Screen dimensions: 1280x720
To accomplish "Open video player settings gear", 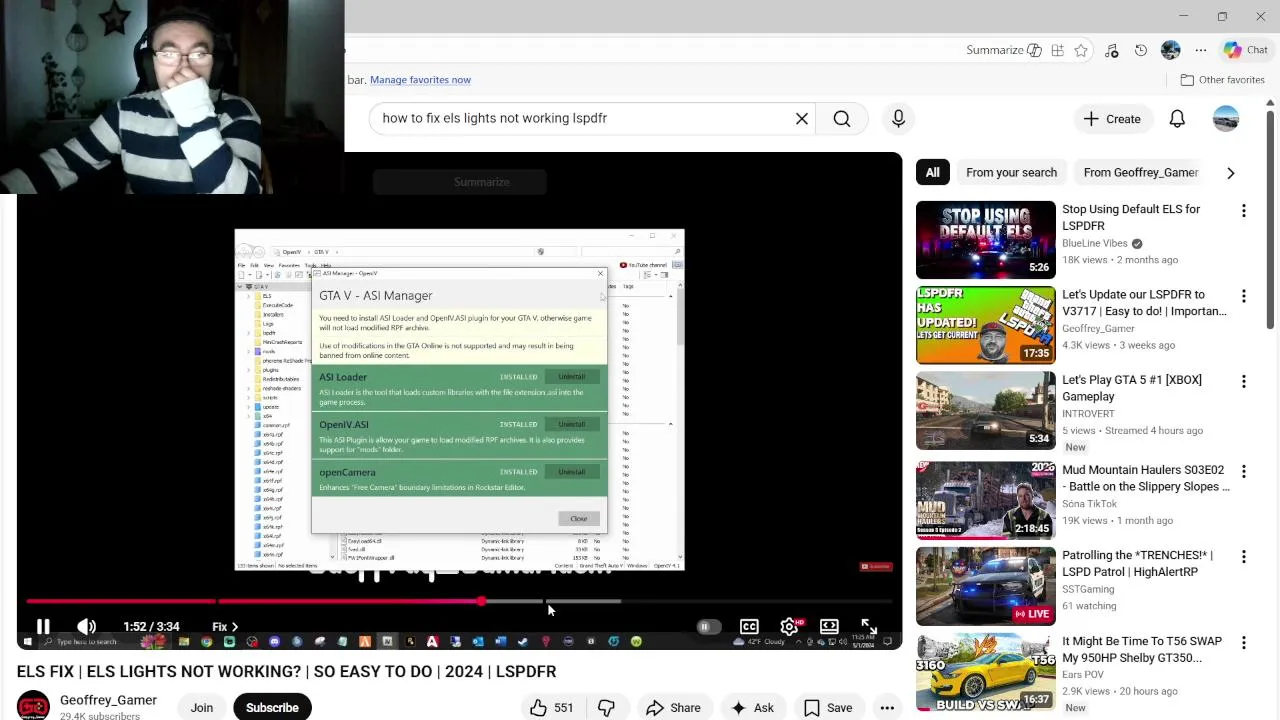I will point(789,626).
